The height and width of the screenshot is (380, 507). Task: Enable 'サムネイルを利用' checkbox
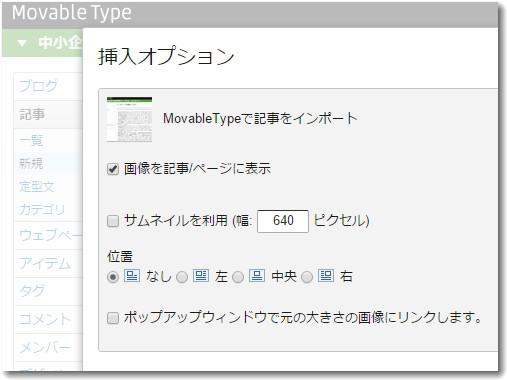[x=113, y=221]
